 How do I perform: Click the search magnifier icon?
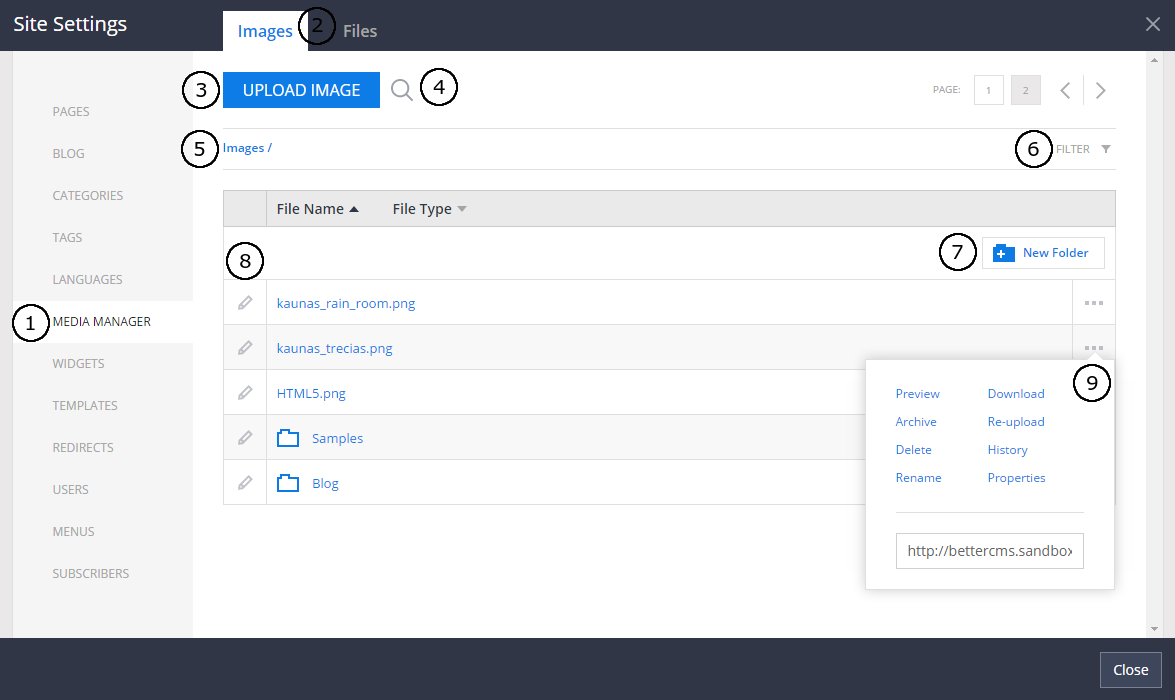[401, 90]
